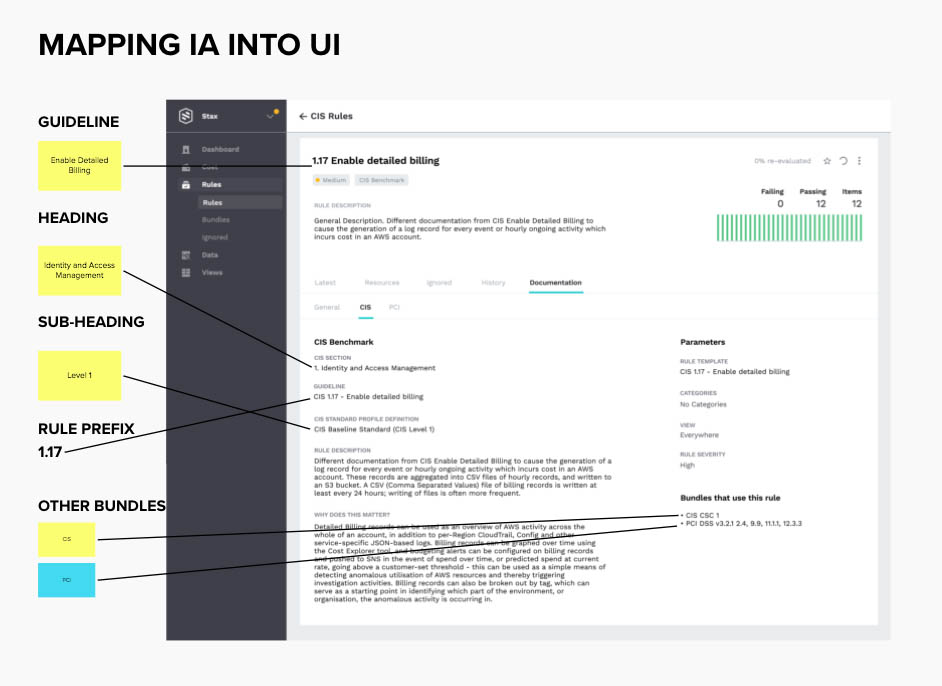Image resolution: width=942 pixels, height=686 pixels.
Task: Open the History tab
Action: [493, 283]
